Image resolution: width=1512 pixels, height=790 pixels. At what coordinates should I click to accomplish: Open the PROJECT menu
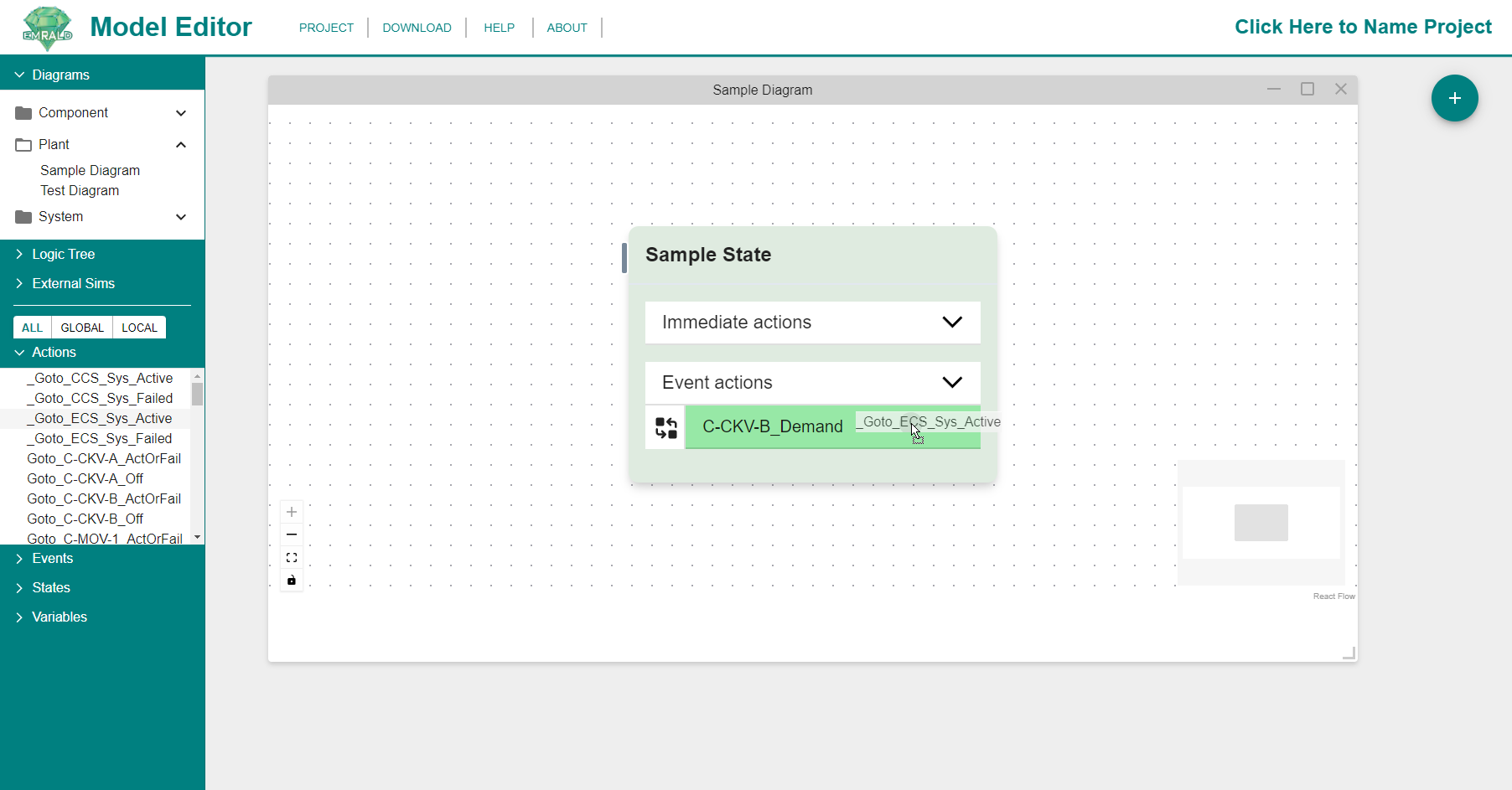click(x=326, y=28)
